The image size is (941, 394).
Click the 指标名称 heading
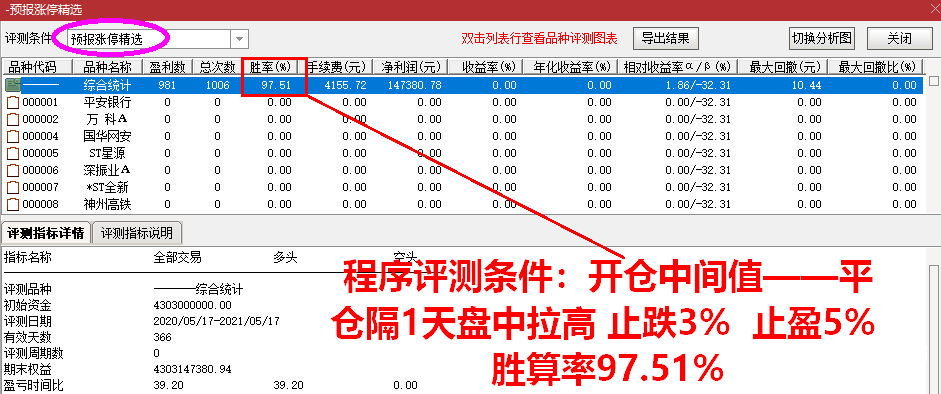pyautogui.click(x=28, y=258)
